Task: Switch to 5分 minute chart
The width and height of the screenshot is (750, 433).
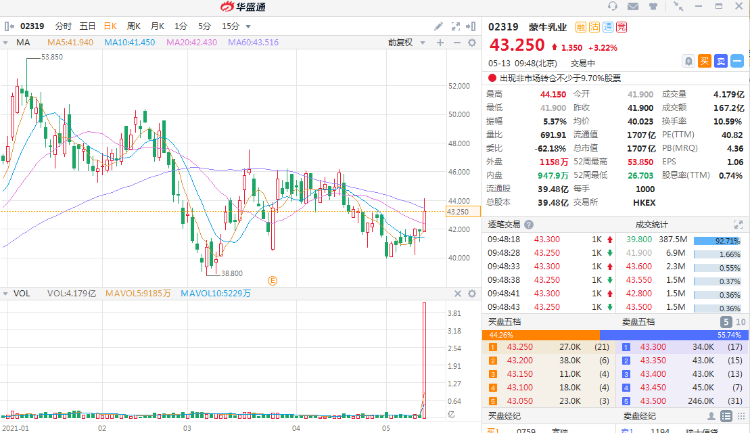Action: point(204,26)
